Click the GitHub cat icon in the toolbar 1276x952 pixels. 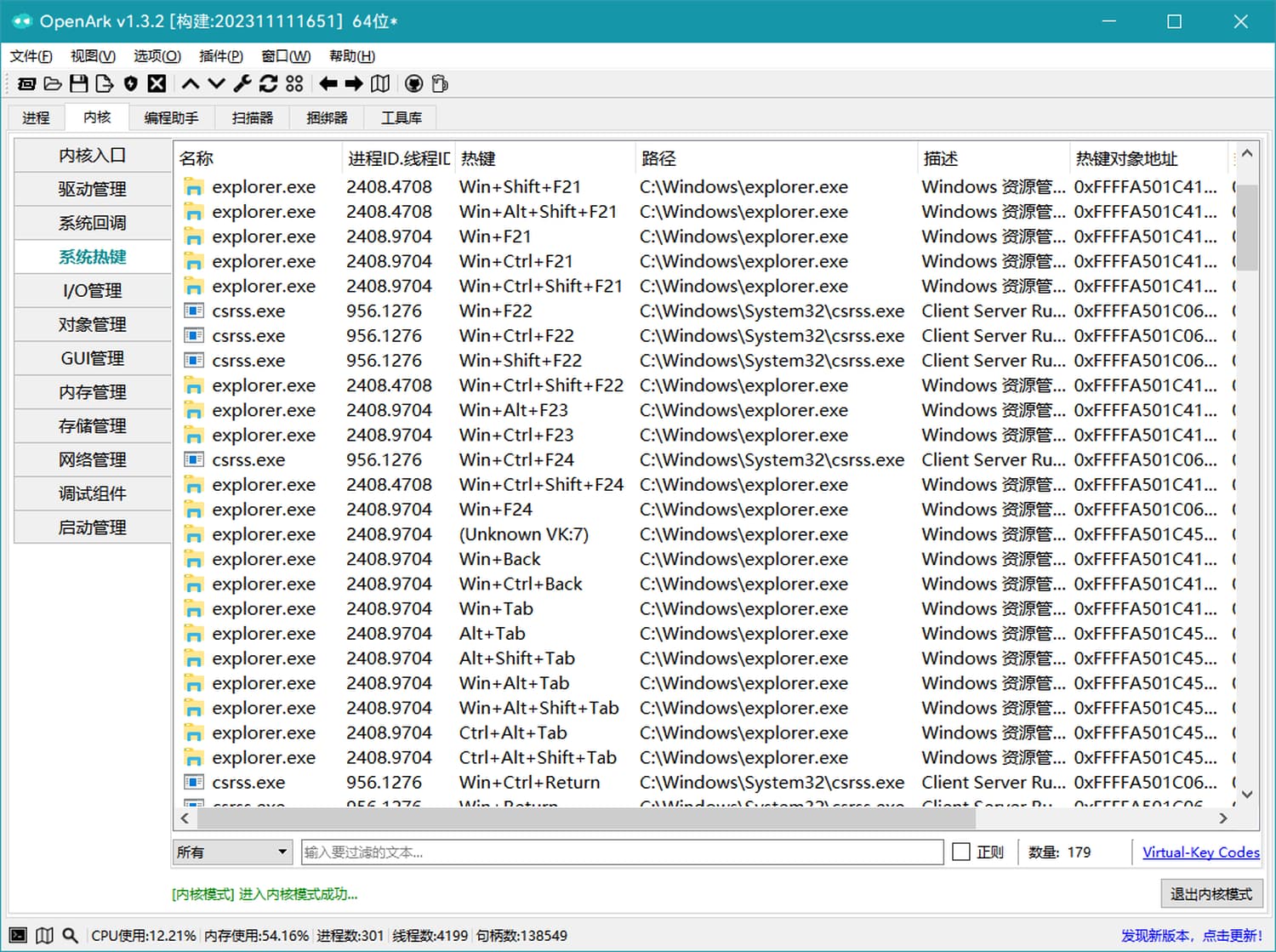tap(413, 83)
